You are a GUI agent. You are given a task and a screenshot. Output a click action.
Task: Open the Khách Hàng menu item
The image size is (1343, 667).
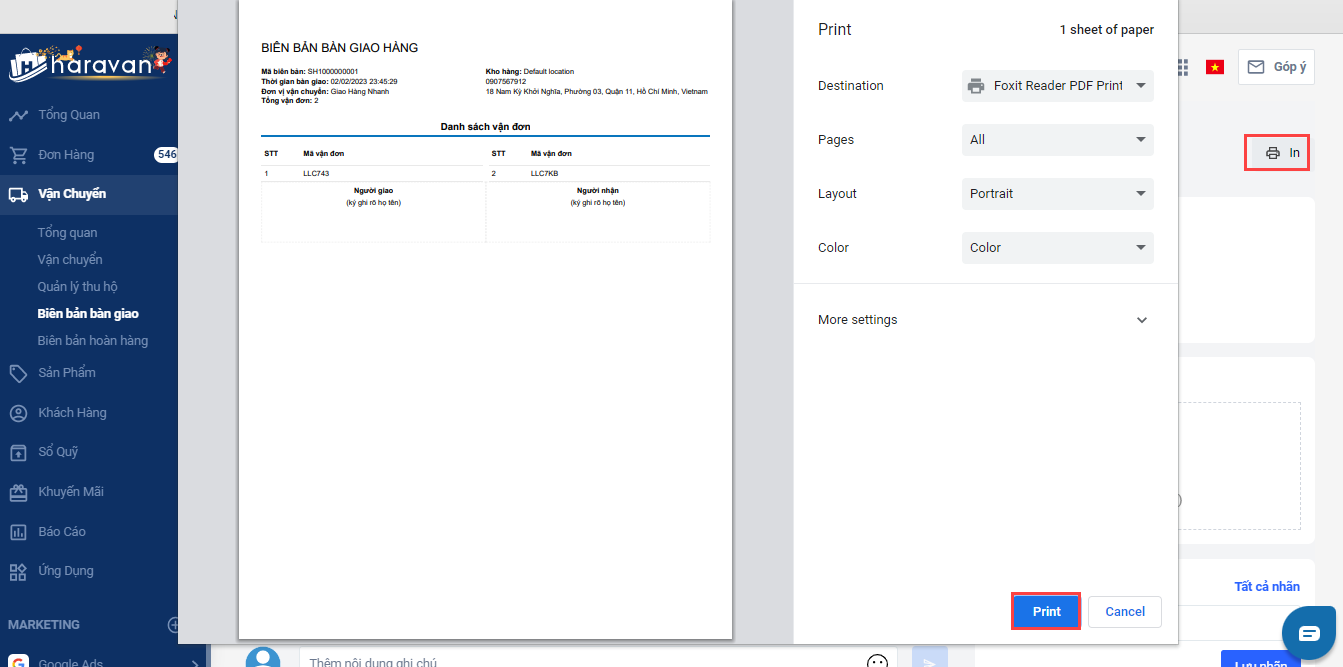[72, 413]
